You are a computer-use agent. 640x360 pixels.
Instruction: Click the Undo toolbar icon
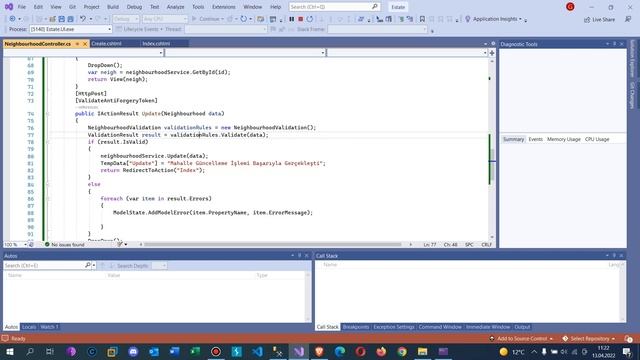[x=83, y=19]
